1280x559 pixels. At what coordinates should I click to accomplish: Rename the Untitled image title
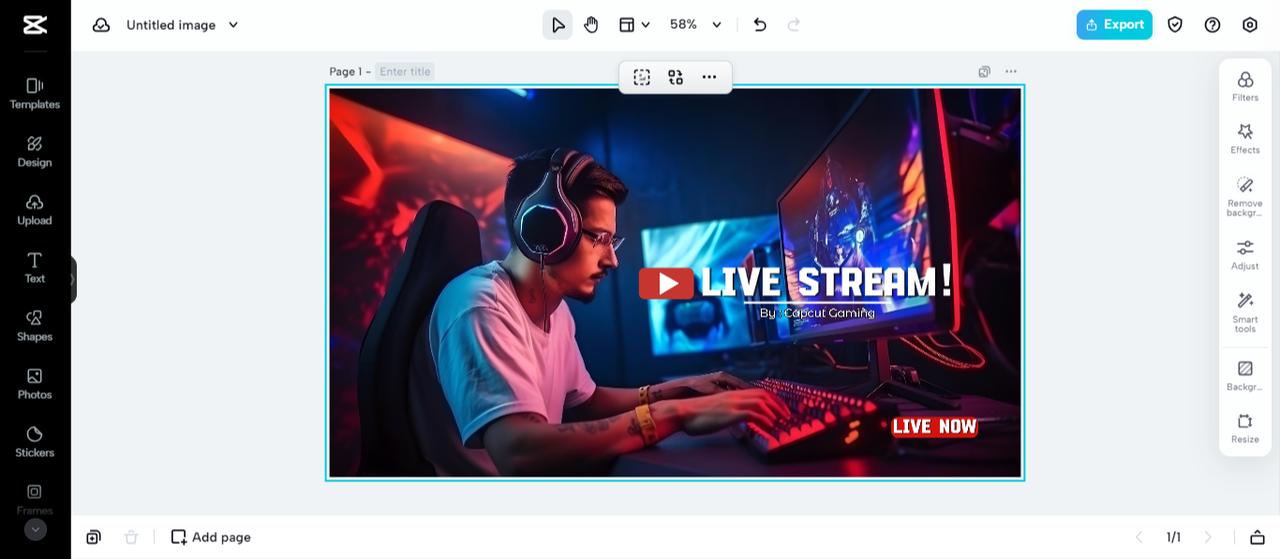tap(171, 25)
